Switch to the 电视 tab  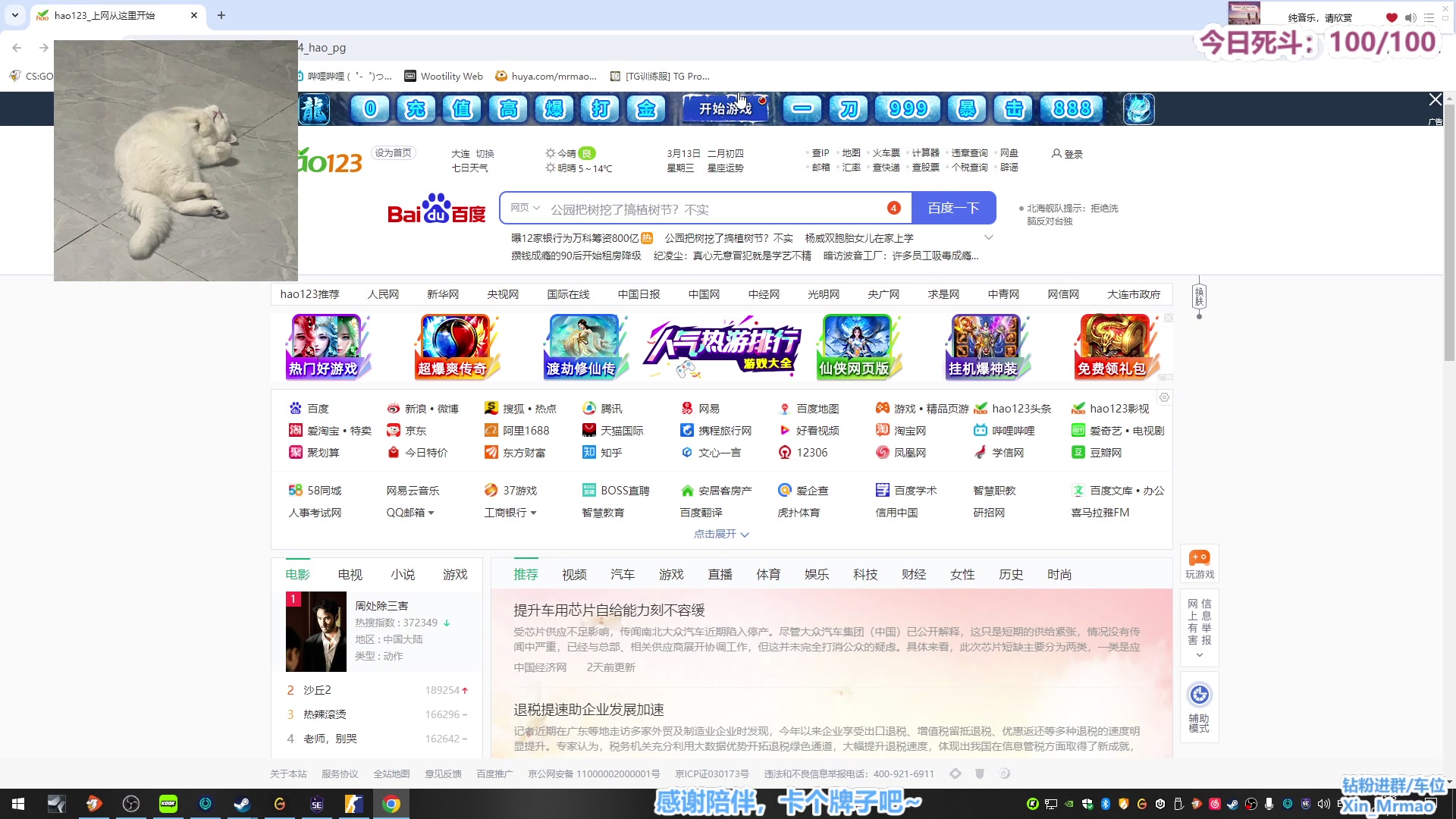350,575
